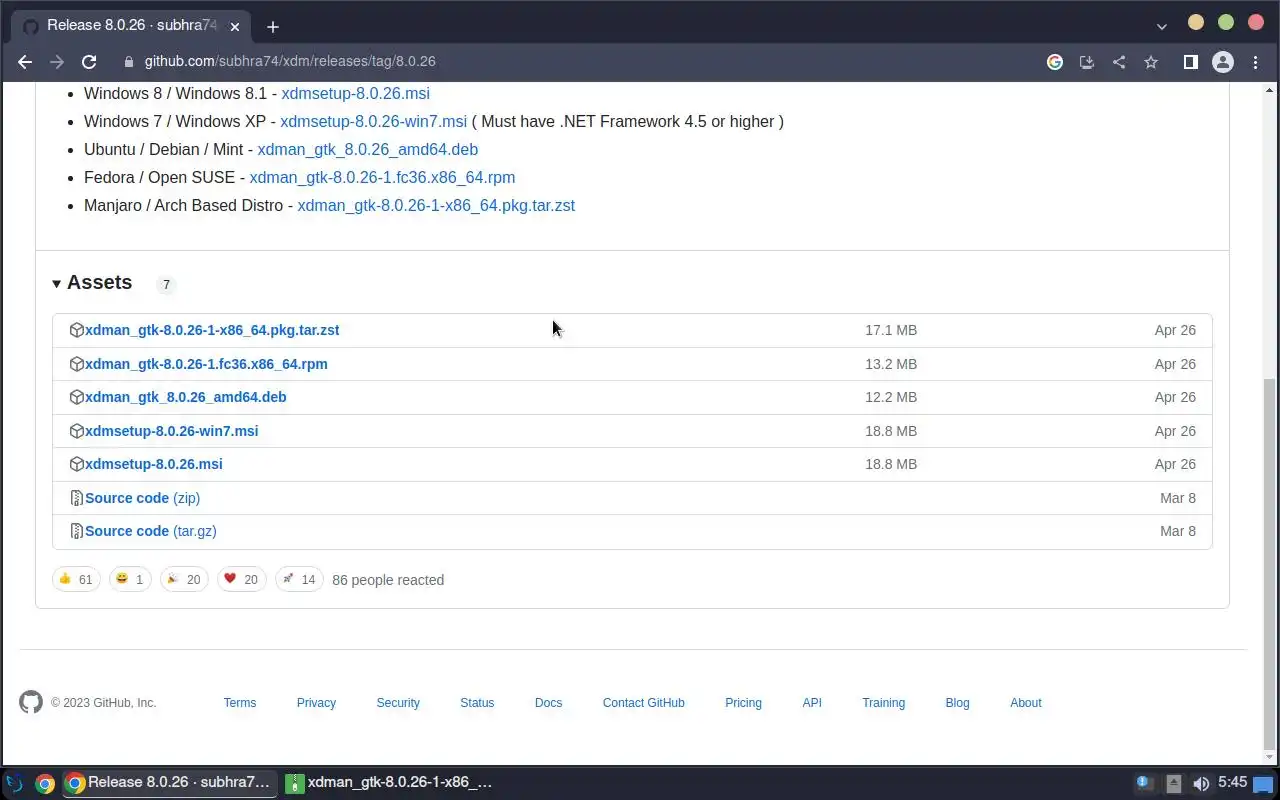This screenshot has height=800, width=1280.
Task: Click the install/download page icon in address bar
Action: 1087,62
